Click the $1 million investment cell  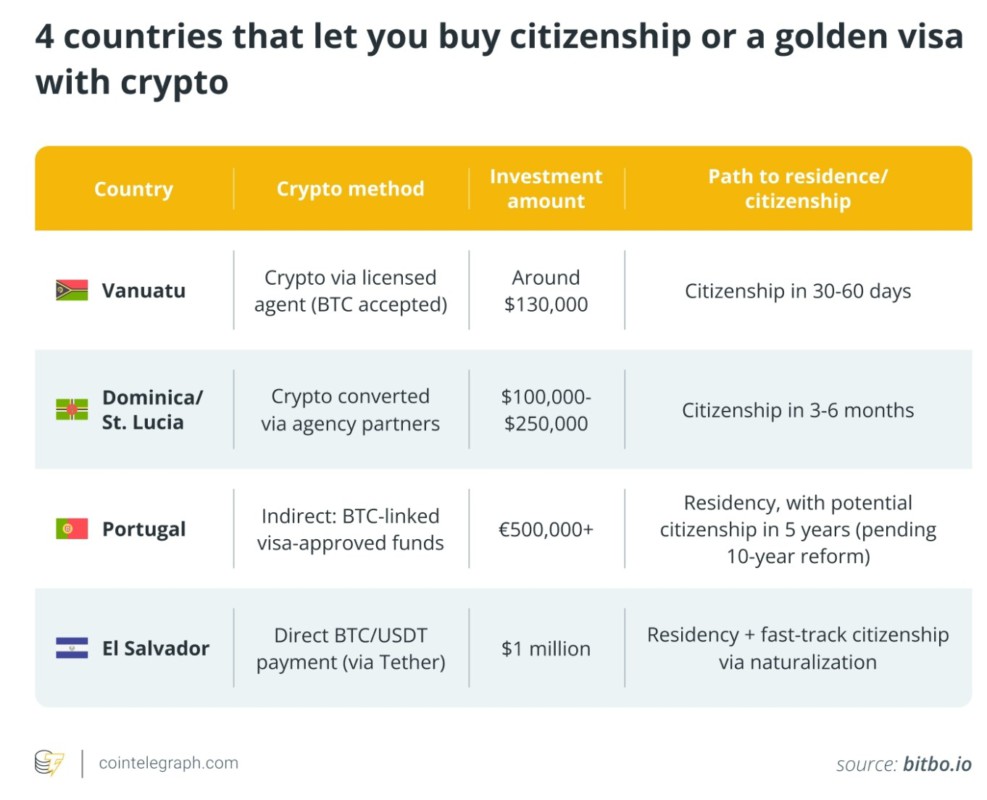(x=546, y=648)
